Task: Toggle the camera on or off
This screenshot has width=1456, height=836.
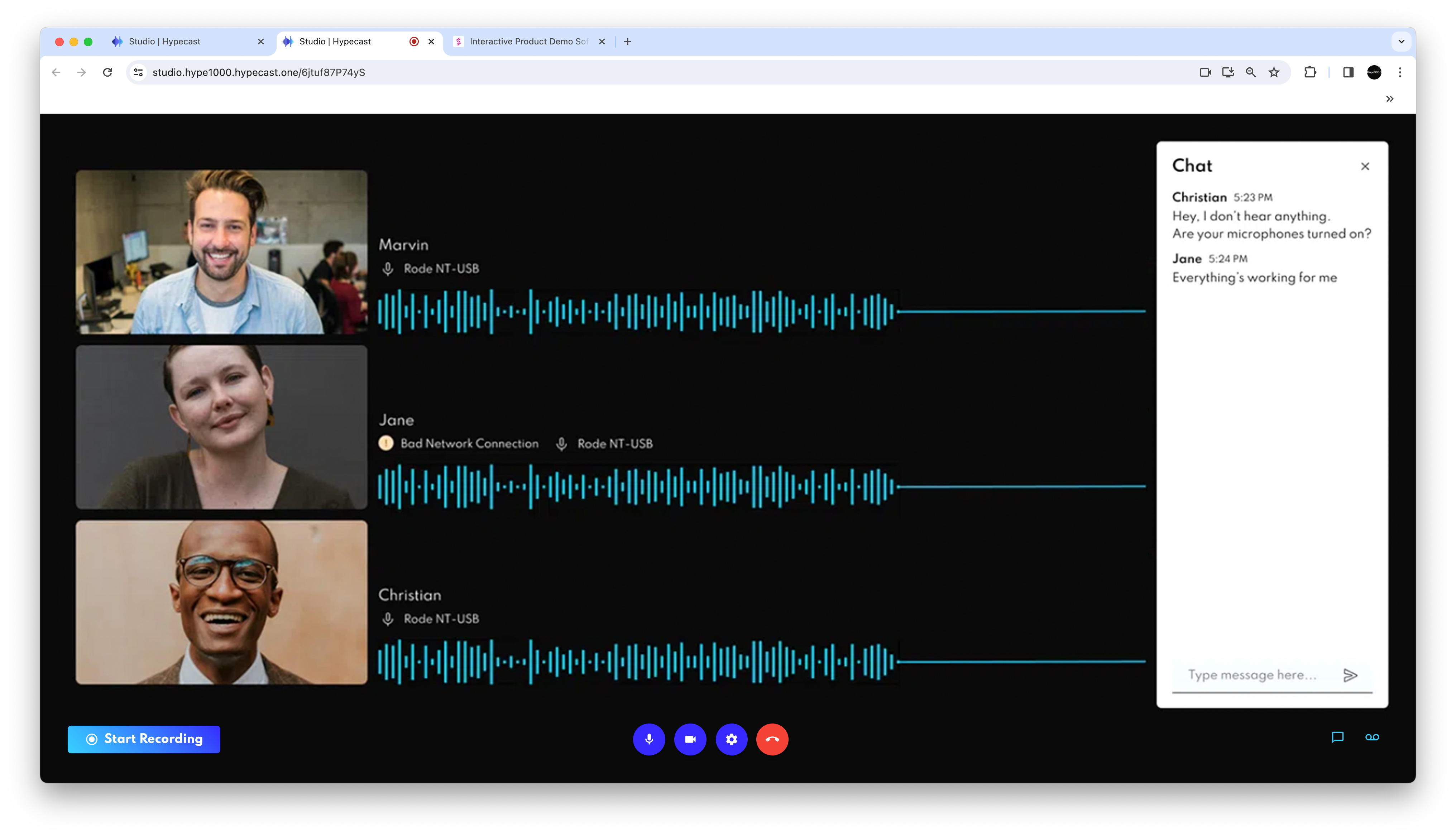Action: click(690, 739)
